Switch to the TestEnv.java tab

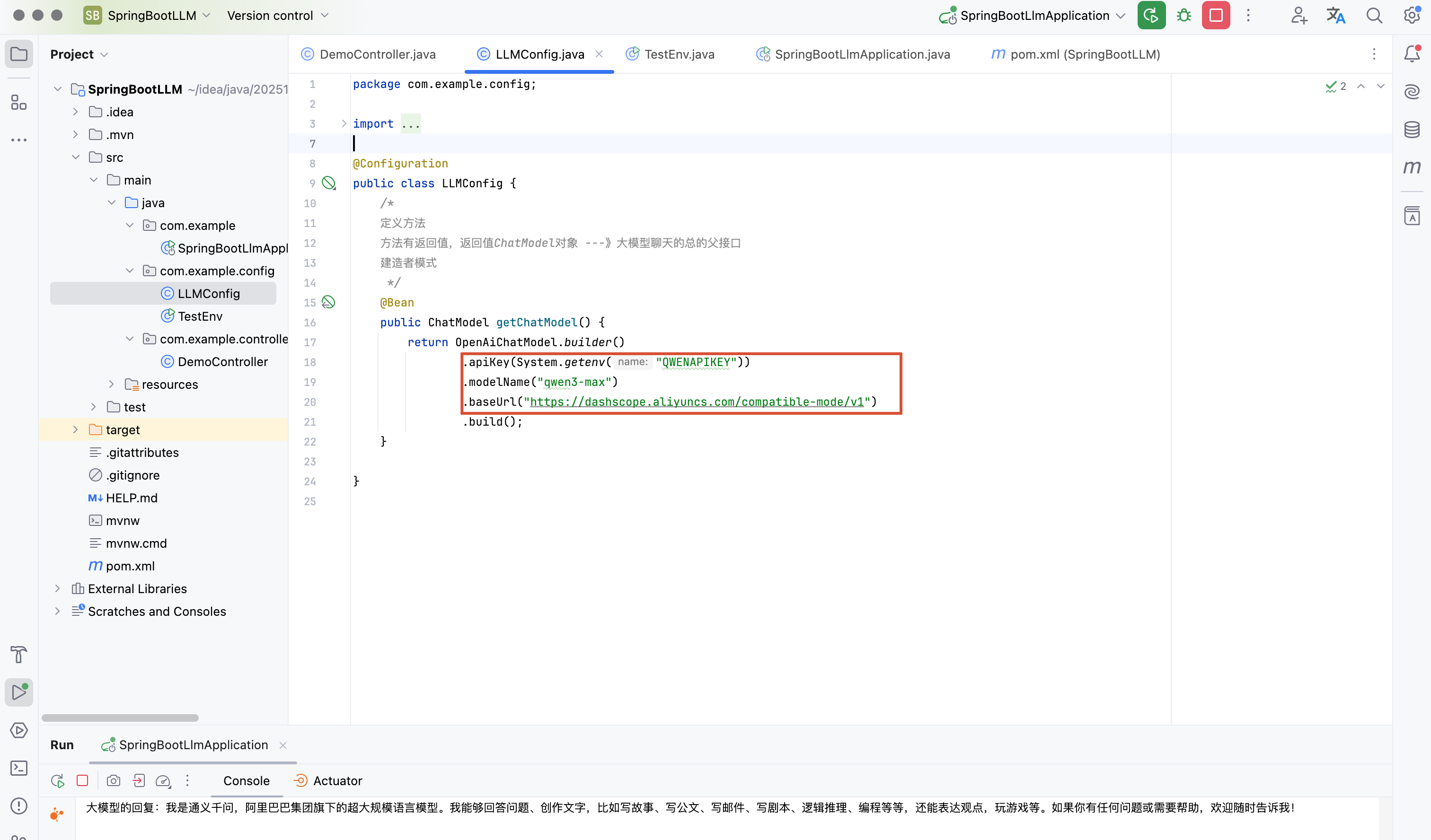[679, 54]
